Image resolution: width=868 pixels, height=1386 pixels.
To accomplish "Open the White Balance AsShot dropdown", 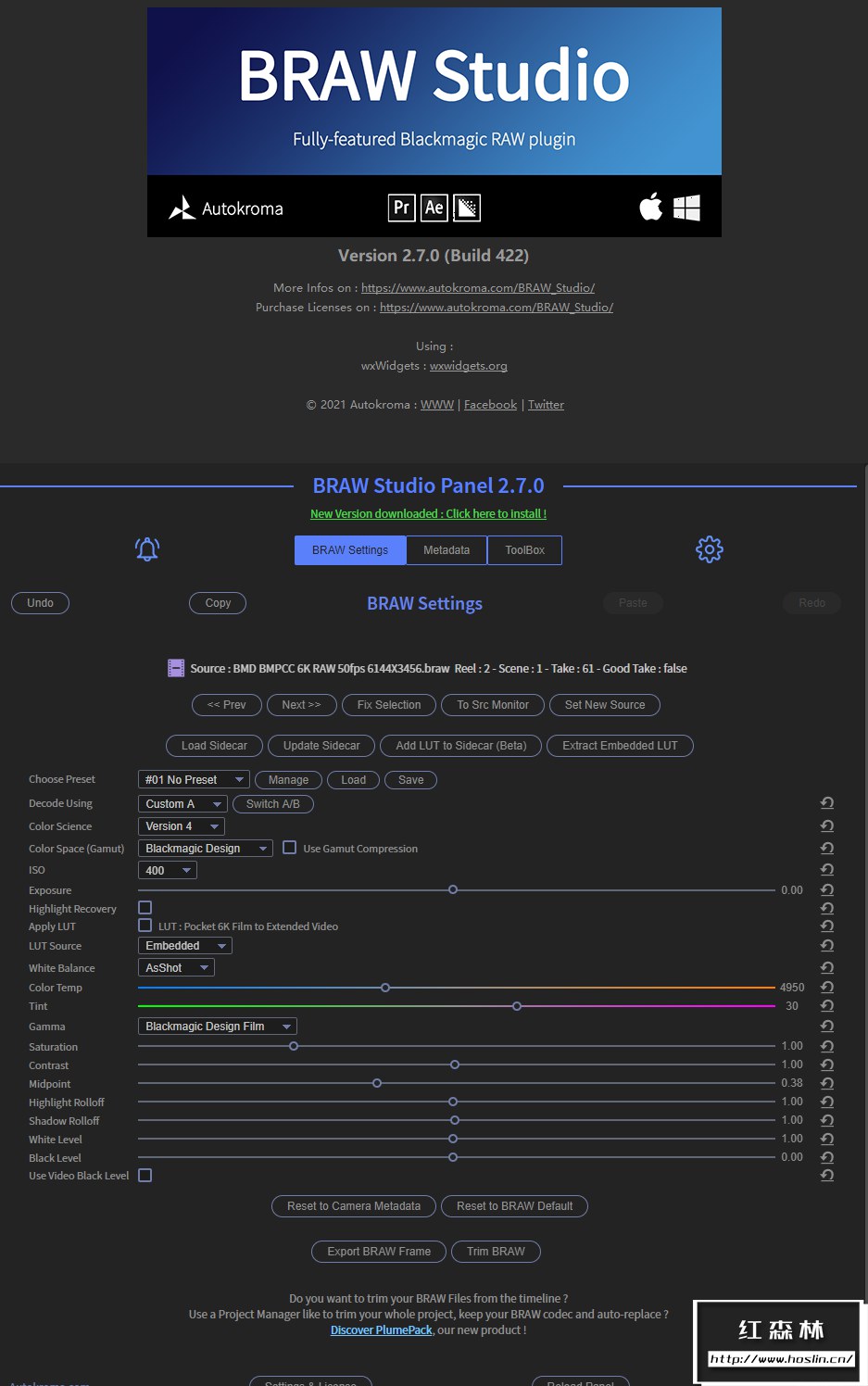I will [176, 968].
